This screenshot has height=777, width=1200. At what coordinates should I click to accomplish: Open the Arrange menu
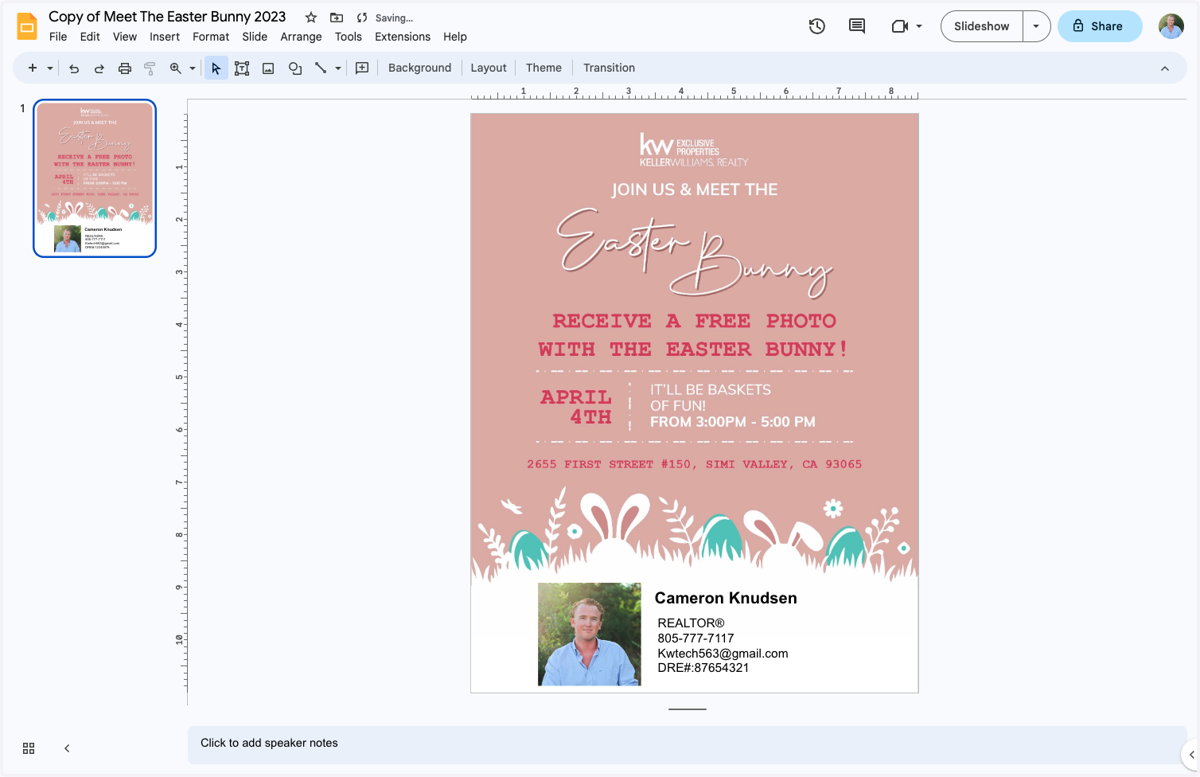click(301, 37)
